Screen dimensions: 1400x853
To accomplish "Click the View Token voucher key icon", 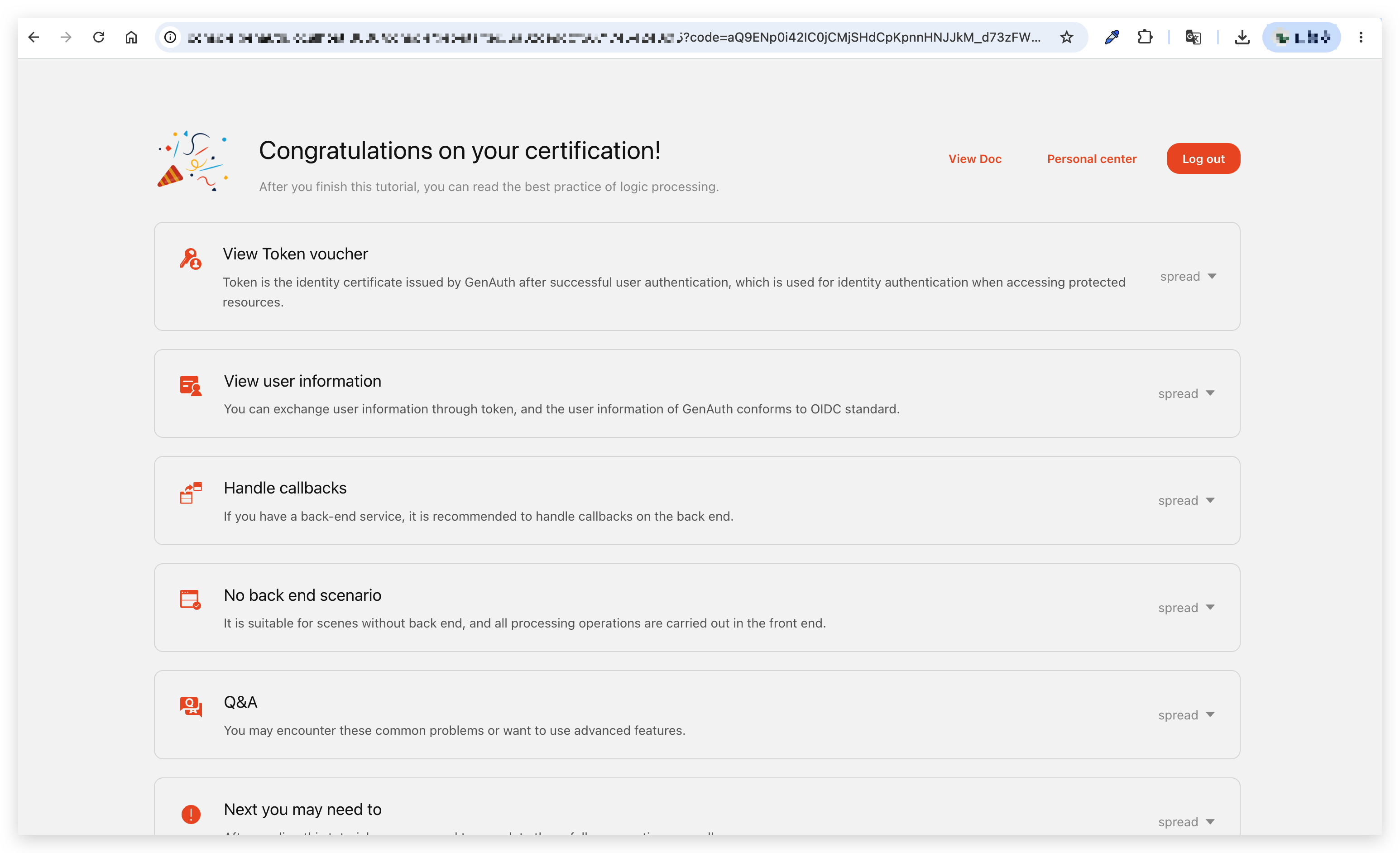I will click(x=190, y=259).
